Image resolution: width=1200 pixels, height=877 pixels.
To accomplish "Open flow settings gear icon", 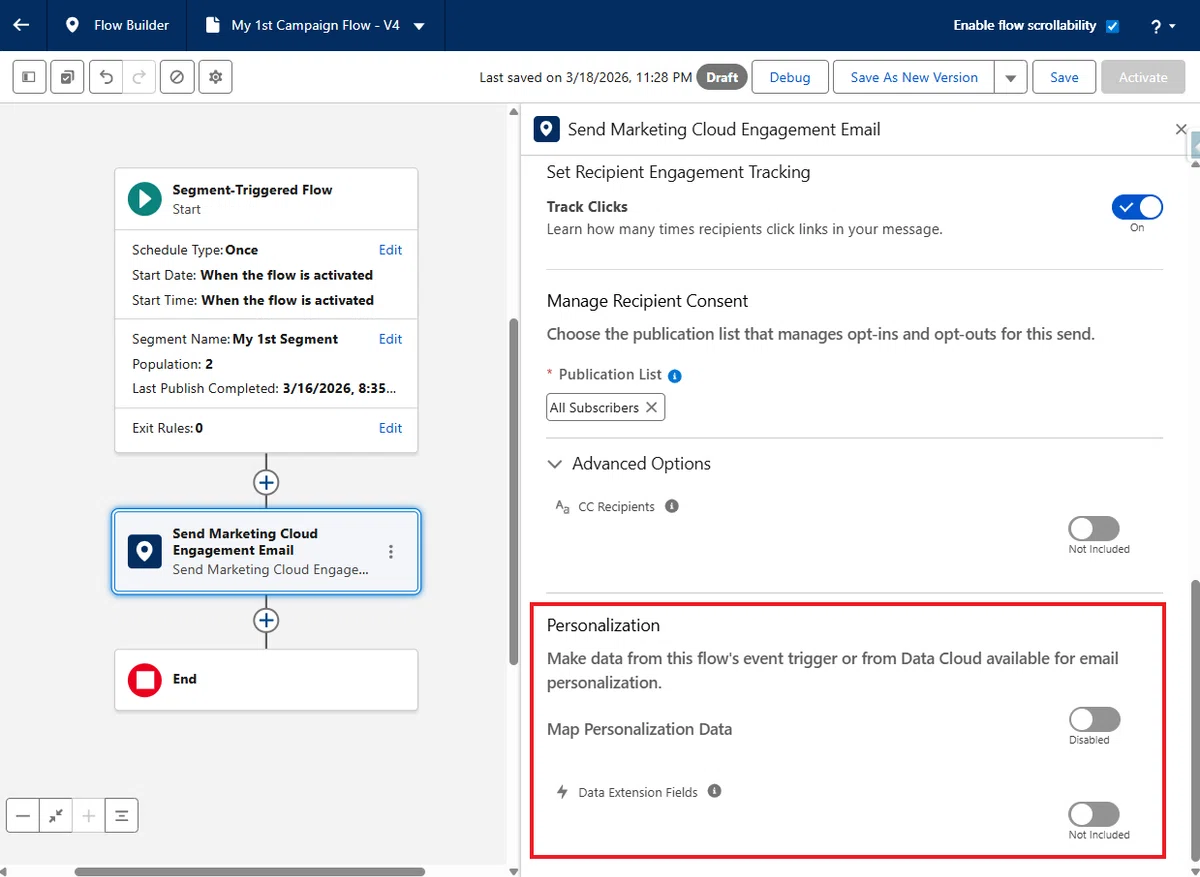I will pos(215,77).
